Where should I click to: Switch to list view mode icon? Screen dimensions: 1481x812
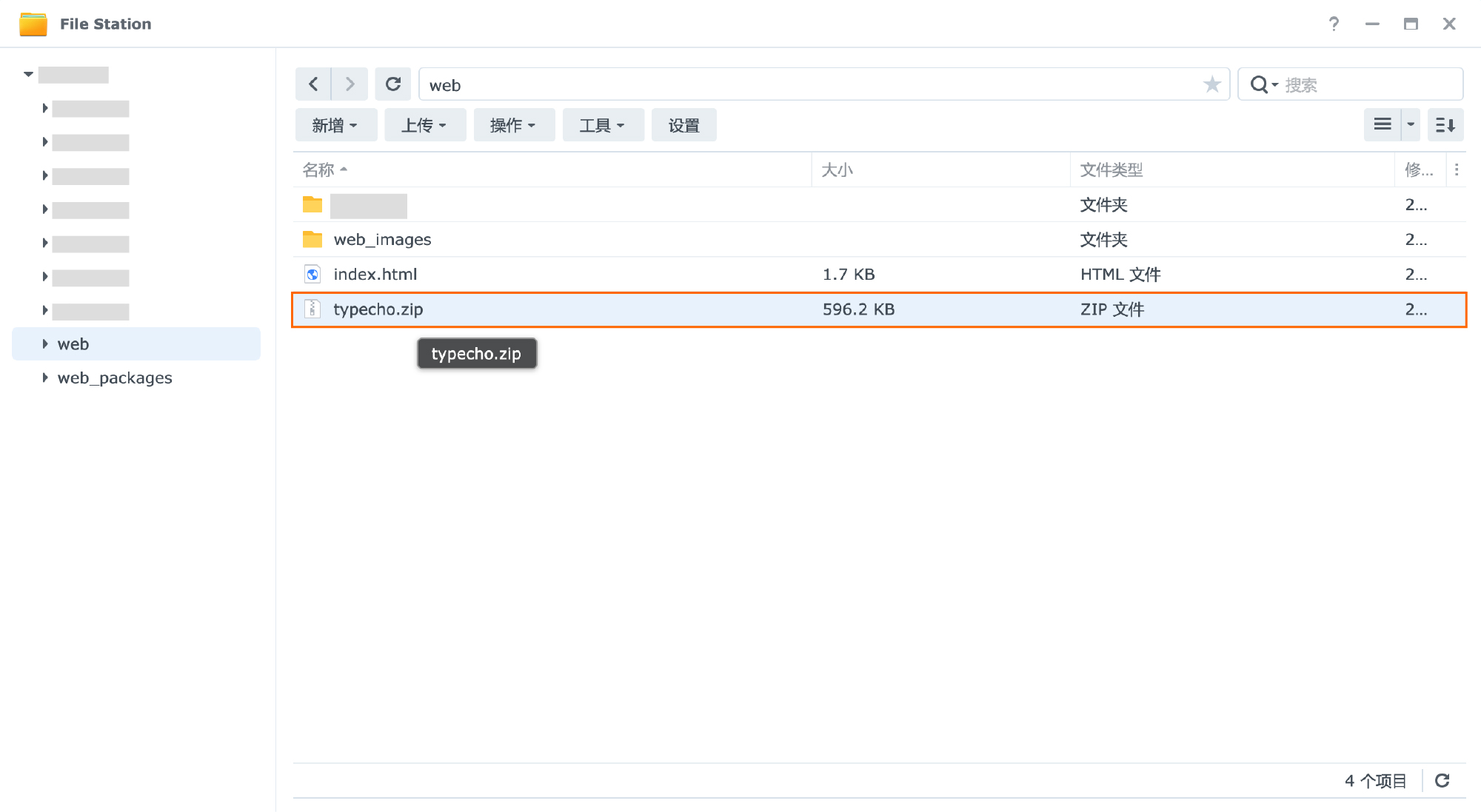click(1382, 124)
